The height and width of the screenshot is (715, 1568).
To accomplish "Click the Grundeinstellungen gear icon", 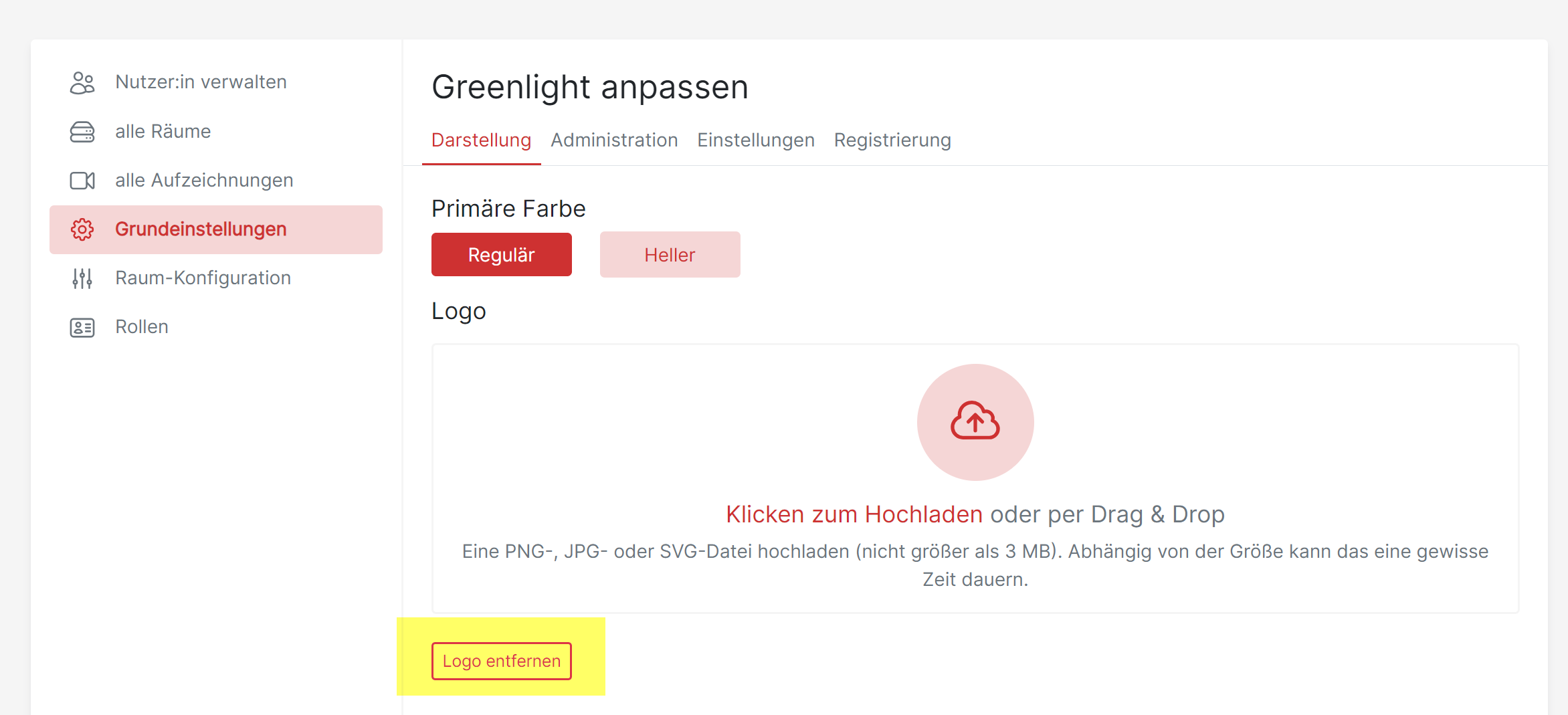I will tap(82, 229).
